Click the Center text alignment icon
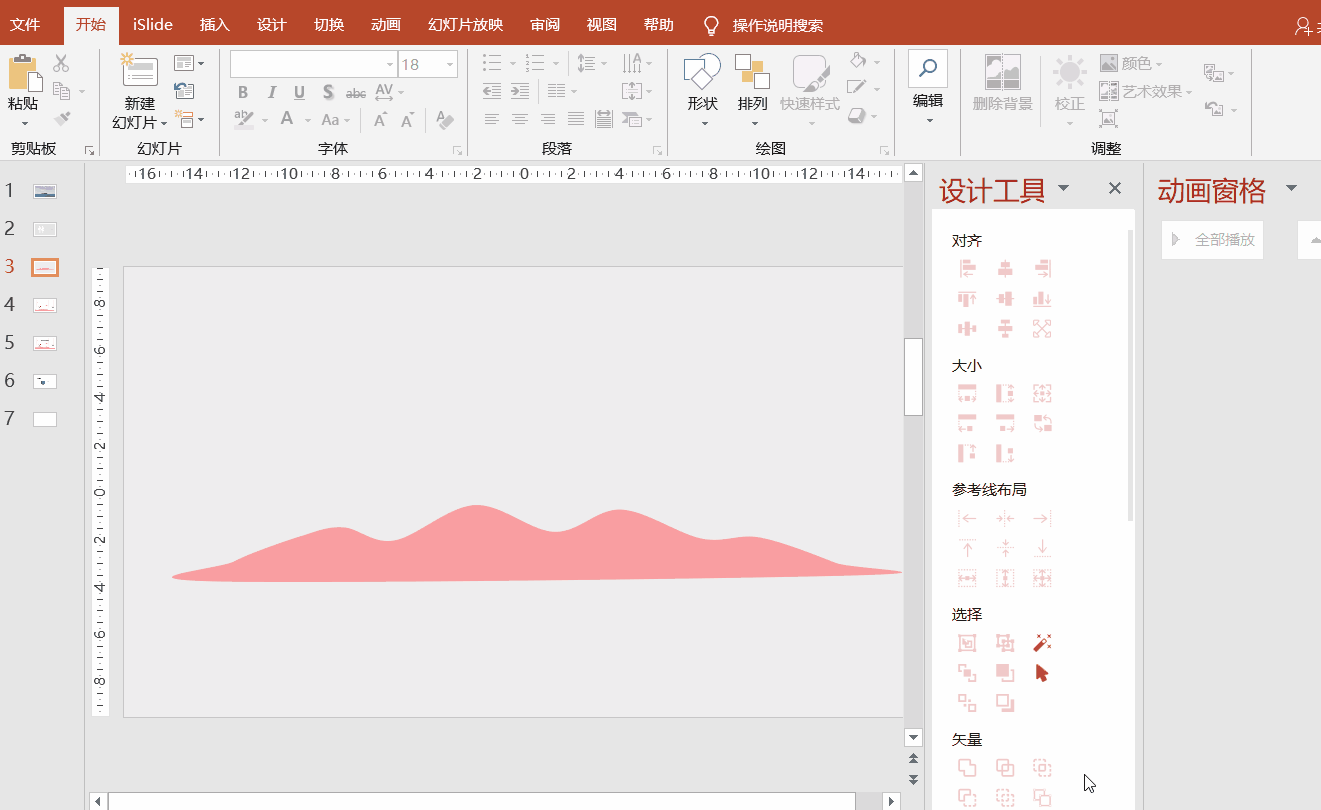1321x810 pixels. (519, 119)
